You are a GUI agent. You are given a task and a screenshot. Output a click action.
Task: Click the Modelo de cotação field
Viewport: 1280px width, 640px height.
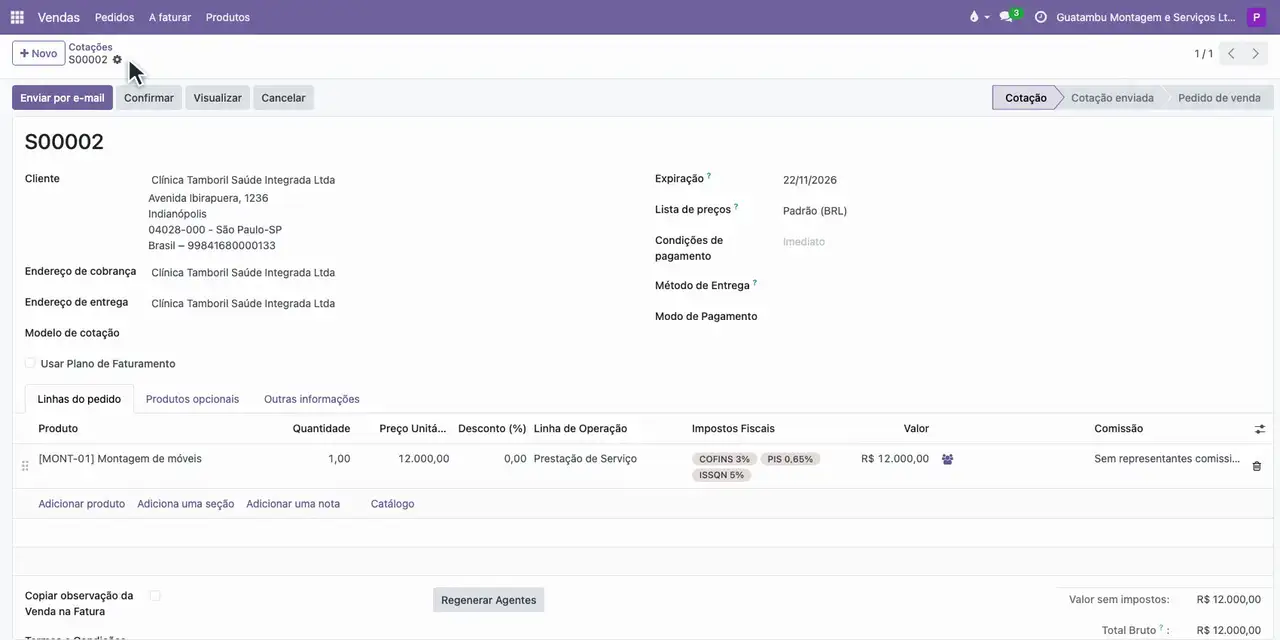pyautogui.click(x=390, y=334)
